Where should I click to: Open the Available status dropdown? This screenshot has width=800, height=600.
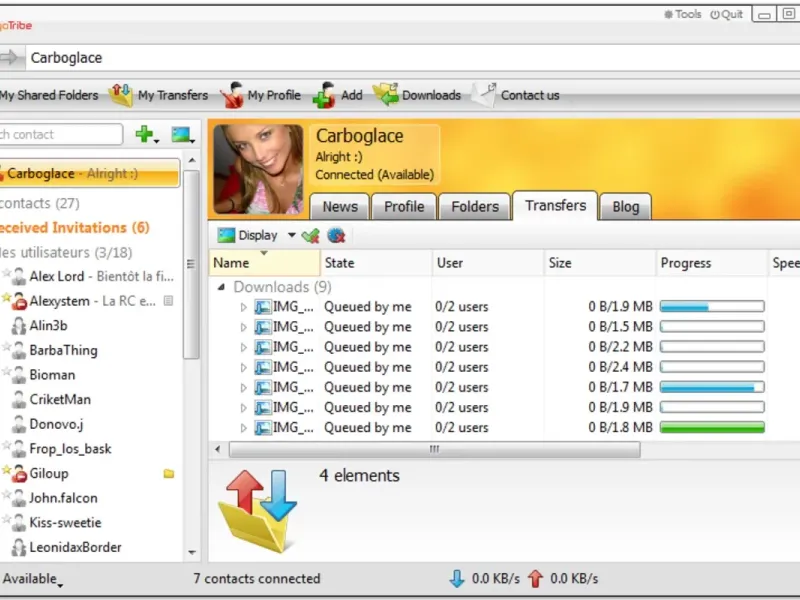pyautogui.click(x=32, y=579)
